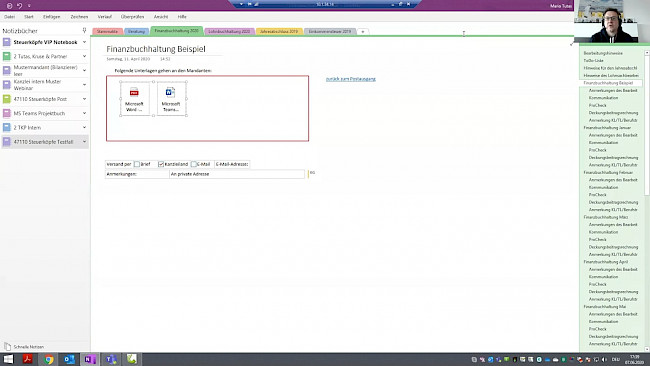This screenshot has height=366, width=650.
Task: Click the OneNote taskbar icon
Action: tap(90, 359)
